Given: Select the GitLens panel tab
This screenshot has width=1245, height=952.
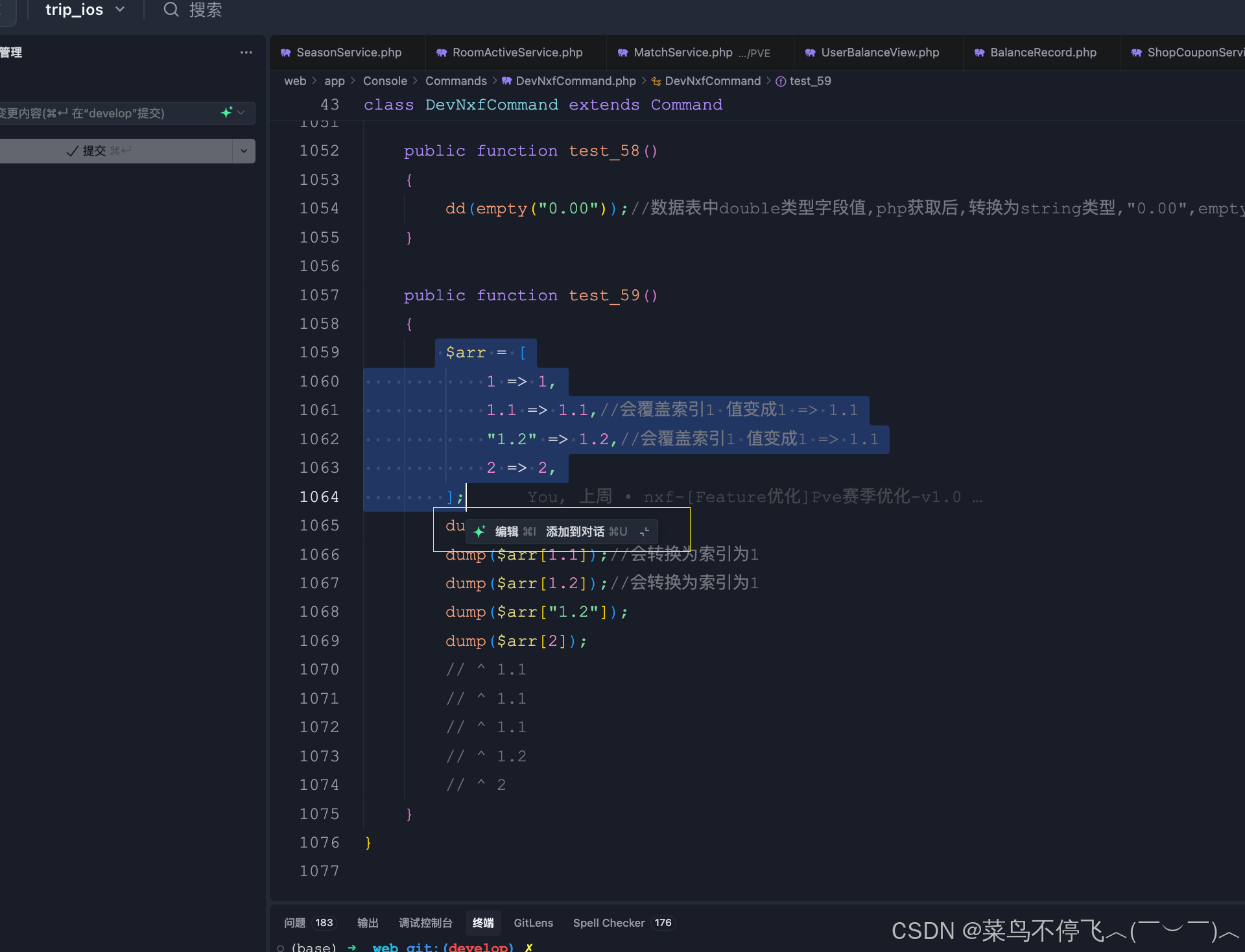Looking at the screenshot, I should tap(533, 923).
